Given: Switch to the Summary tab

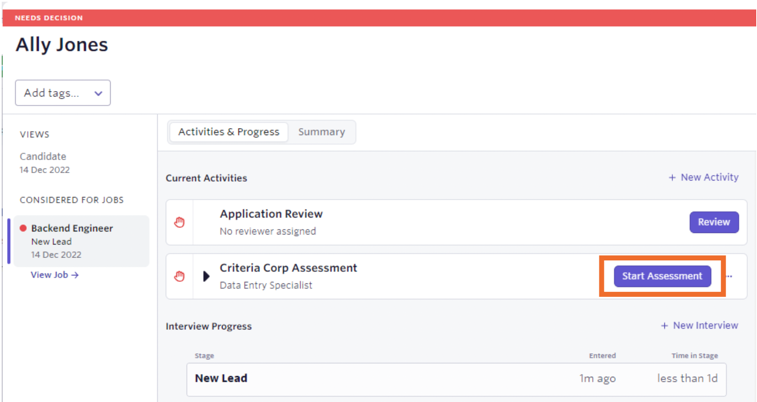Looking at the screenshot, I should pyautogui.click(x=322, y=132).
